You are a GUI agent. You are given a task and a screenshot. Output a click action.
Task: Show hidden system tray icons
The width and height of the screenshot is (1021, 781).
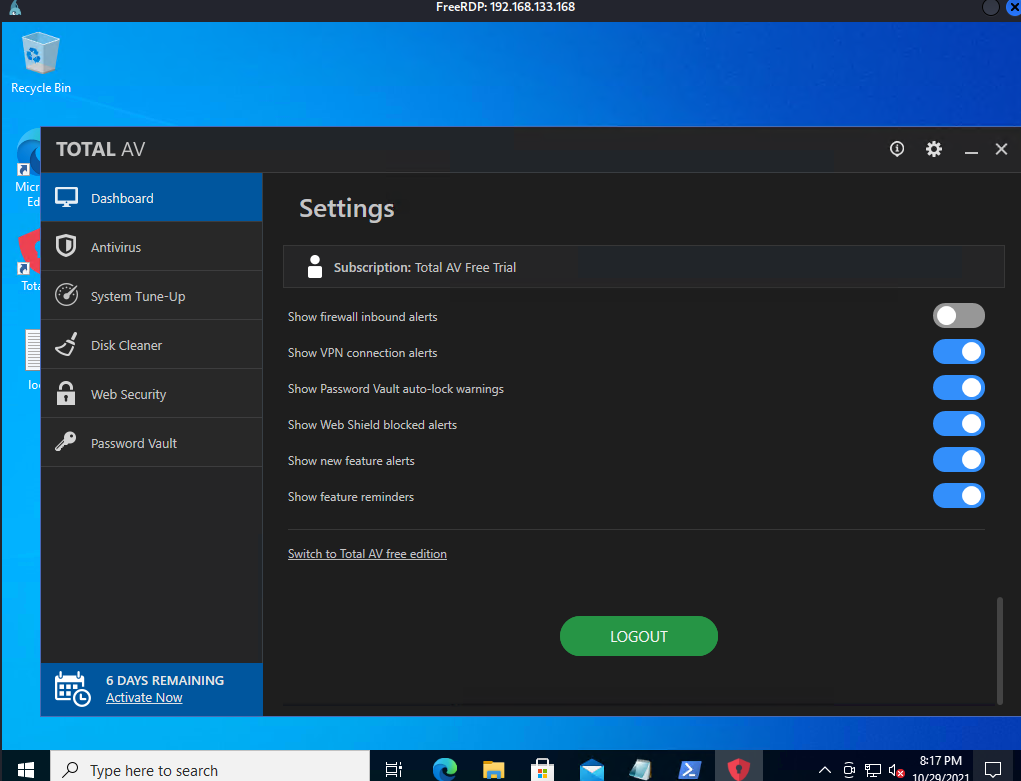click(x=824, y=771)
